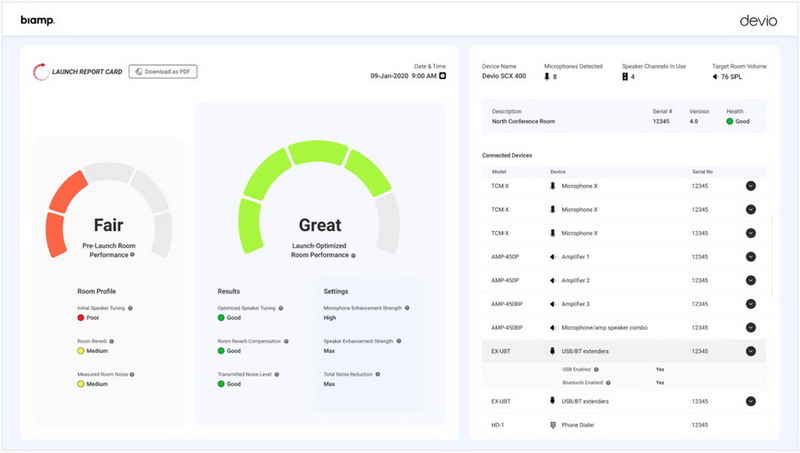The image size is (800, 453).
Task: Click the AMP-450P model cell for Amplifier 1
Action: pos(505,257)
